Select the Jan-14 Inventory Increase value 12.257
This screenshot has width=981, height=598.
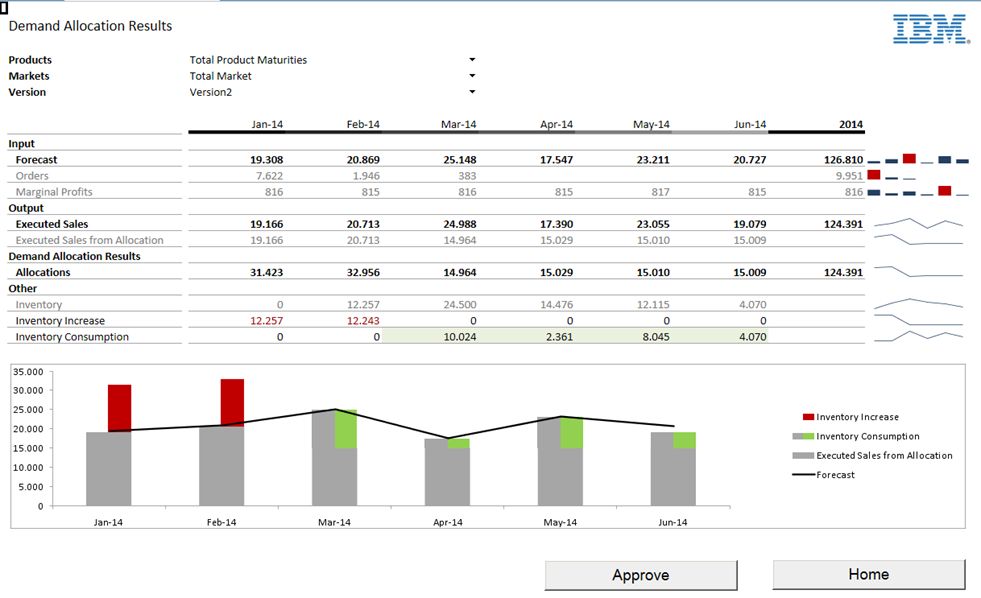click(267, 321)
